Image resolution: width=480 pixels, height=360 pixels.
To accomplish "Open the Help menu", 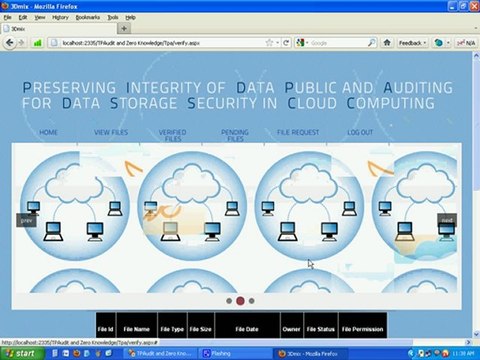I will pyautogui.click(x=130, y=17).
